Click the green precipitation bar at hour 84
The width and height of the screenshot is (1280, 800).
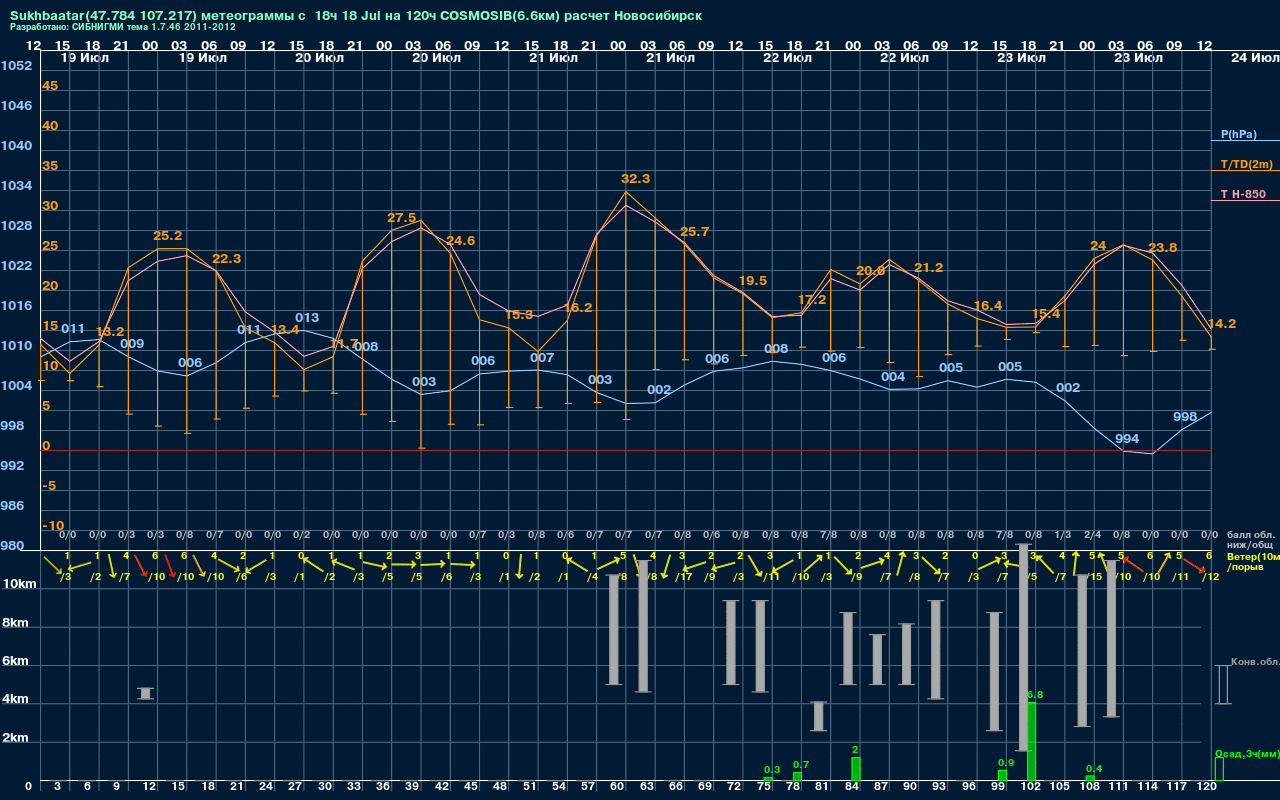click(x=856, y=769)
